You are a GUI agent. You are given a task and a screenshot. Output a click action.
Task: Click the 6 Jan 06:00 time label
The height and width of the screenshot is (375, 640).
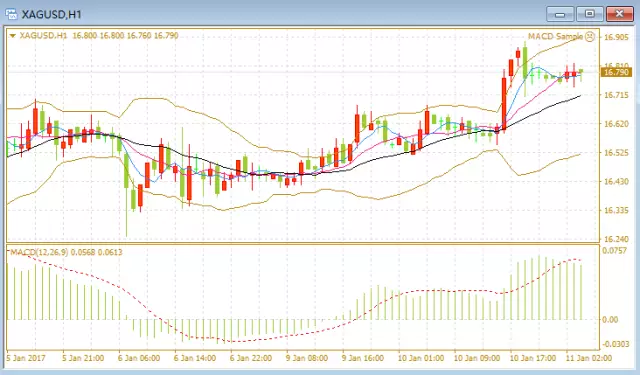tap(139, 358)
